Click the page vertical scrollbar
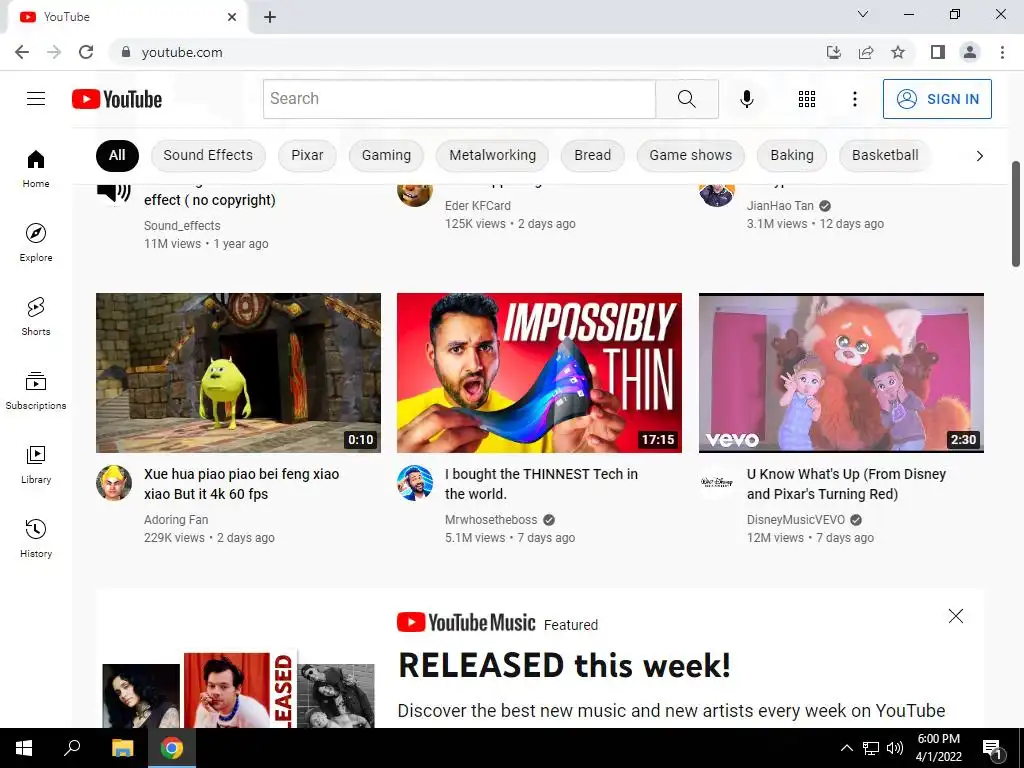The height and width of the screenshot is (768, 1024). click(1016, 214)
